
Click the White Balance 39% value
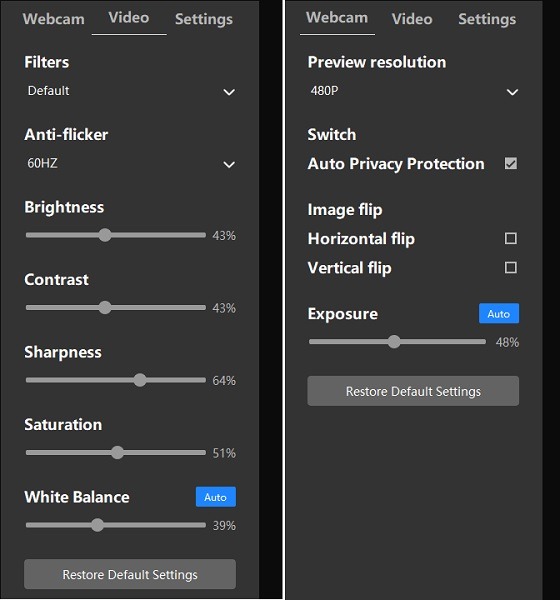click(x=224, y=526)
